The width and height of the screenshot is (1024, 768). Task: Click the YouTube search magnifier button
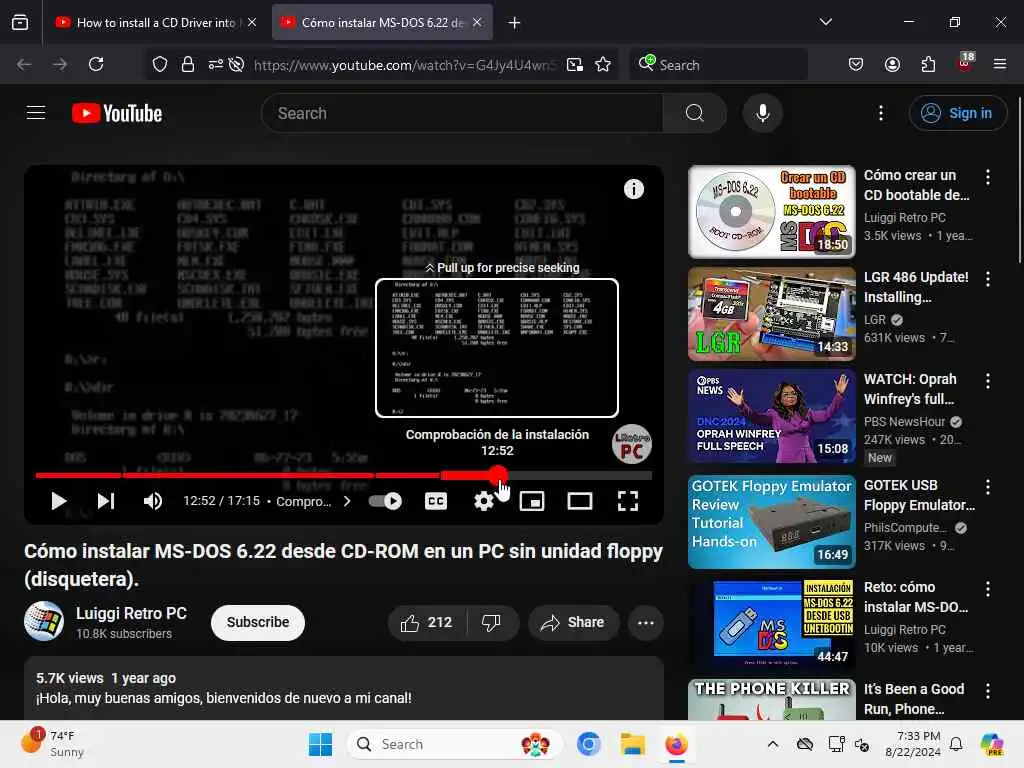(695, 113)
